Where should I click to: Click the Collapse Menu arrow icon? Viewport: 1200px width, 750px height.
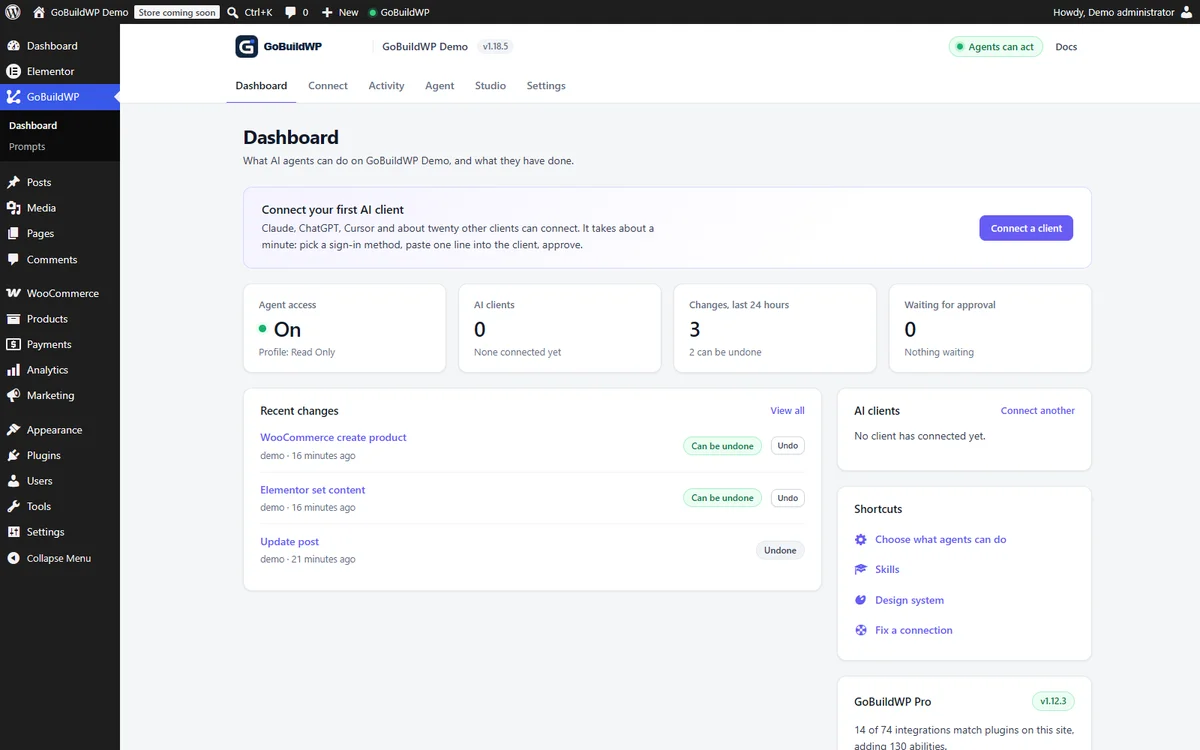tap(13, 558)
